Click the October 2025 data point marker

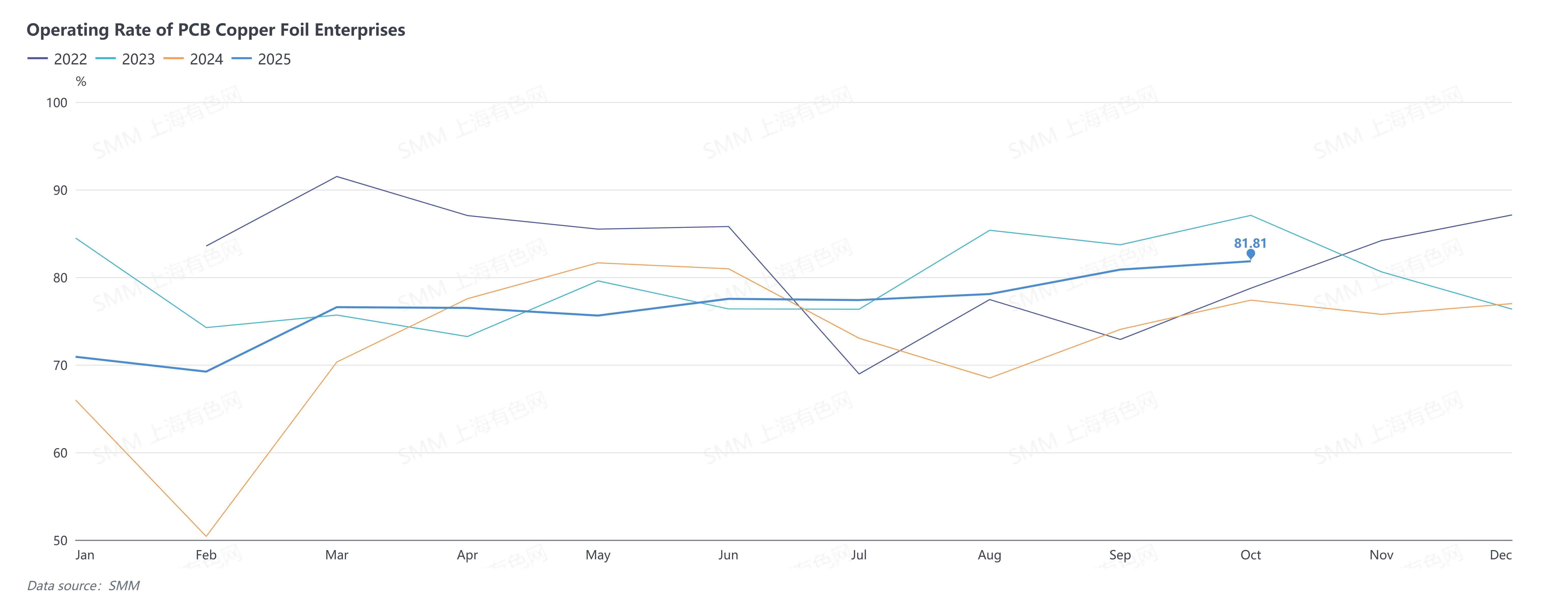(x=1250, y=253)
